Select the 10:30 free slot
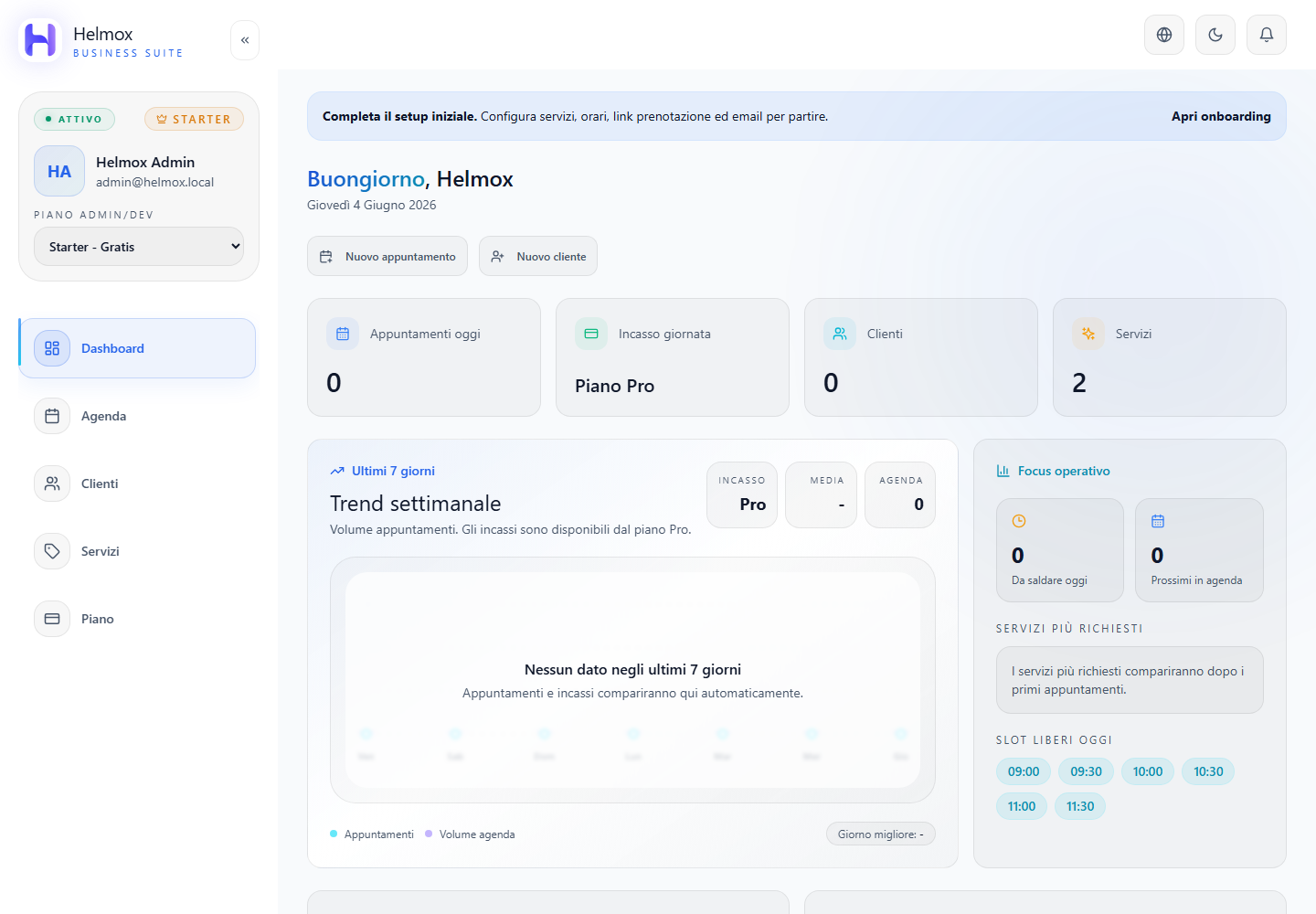The width and height of the screenshot is (1316, 914). (1208, 771)
